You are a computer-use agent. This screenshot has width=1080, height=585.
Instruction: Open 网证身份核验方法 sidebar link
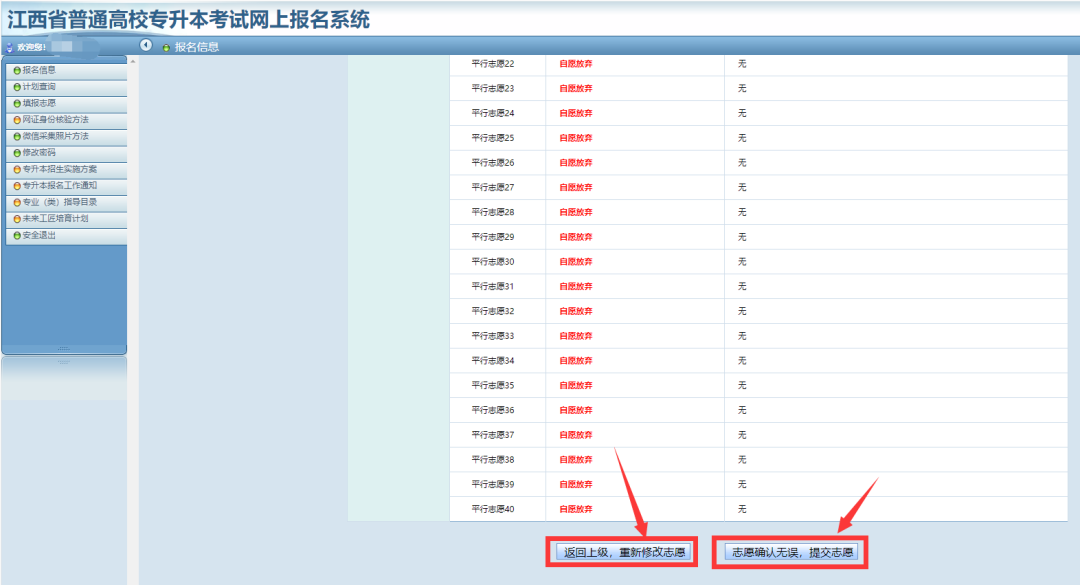[x=66, y=120]
